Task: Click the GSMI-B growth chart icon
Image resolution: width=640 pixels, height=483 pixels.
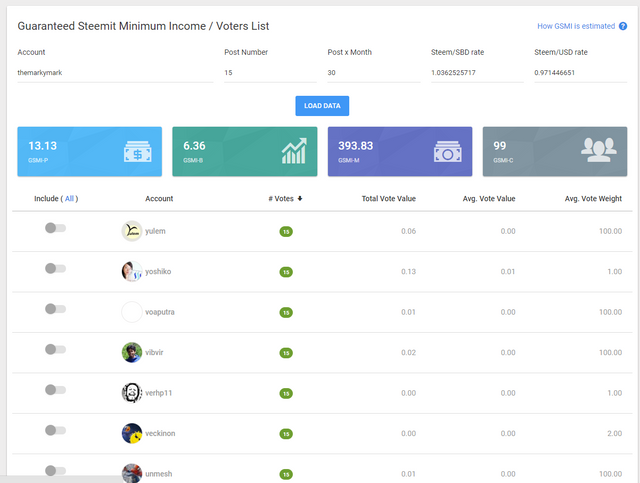Action: 294,151
